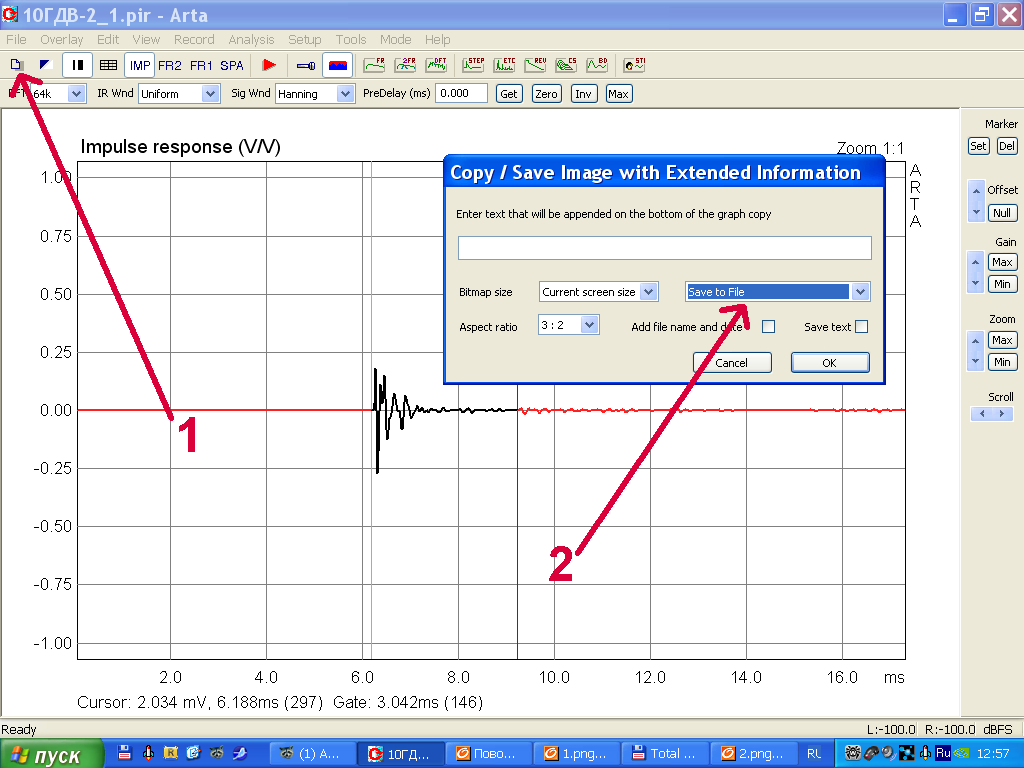
Task: Click the Marker Set button
Action: tap(978, 146)
